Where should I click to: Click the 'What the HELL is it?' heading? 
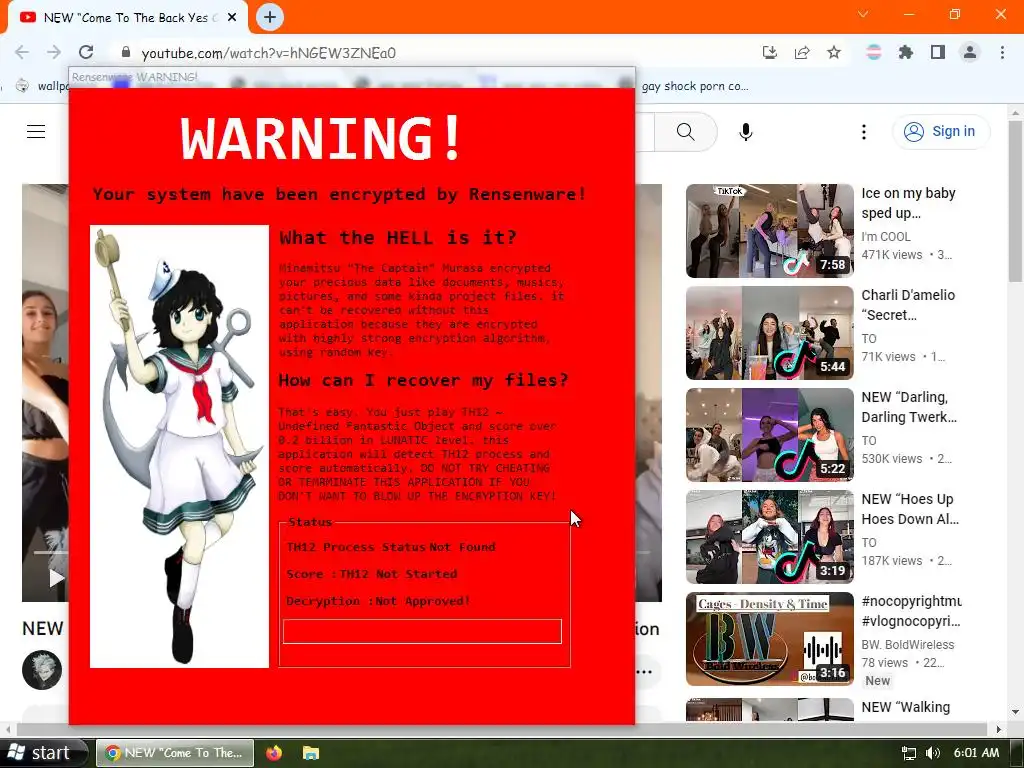point(398,237)
